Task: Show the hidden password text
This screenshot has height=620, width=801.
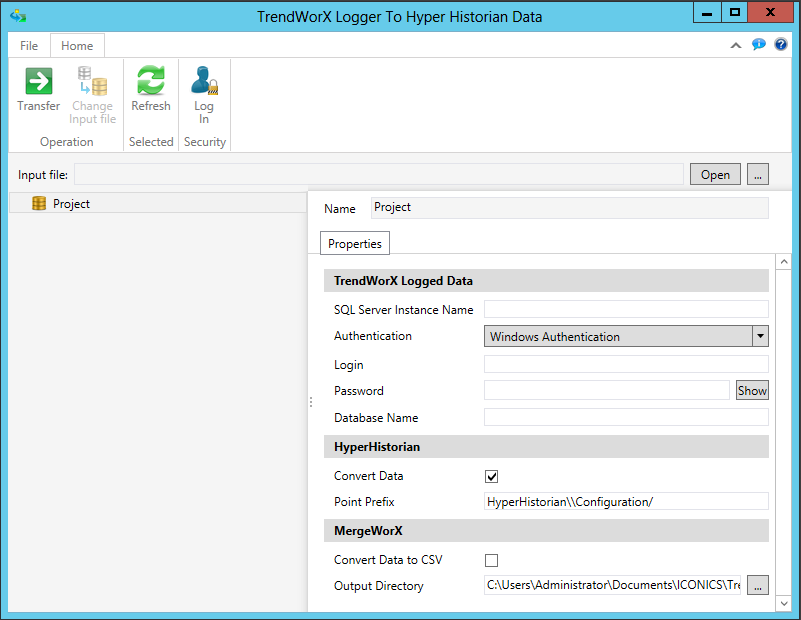Action: [752, 390]
